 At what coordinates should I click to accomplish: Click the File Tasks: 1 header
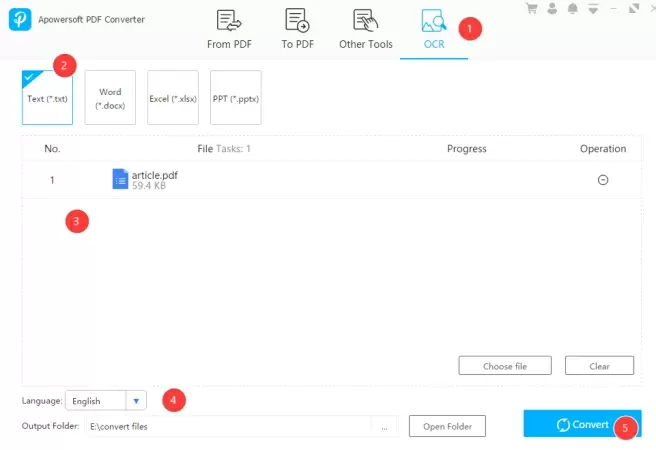224,148
